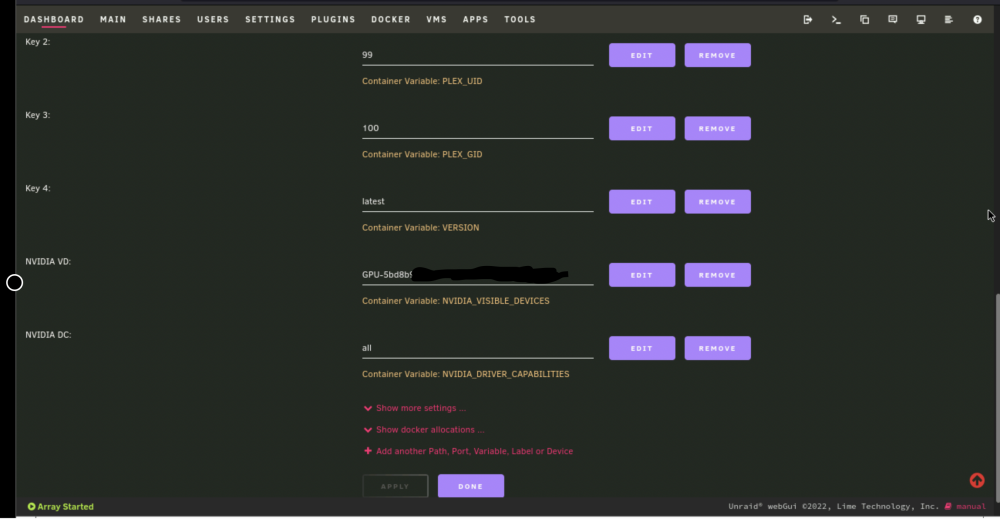This screenshot has height=522, width=1000.
Task: Click the Unraid webGui copyright text
Action: [x=834, y=507]
